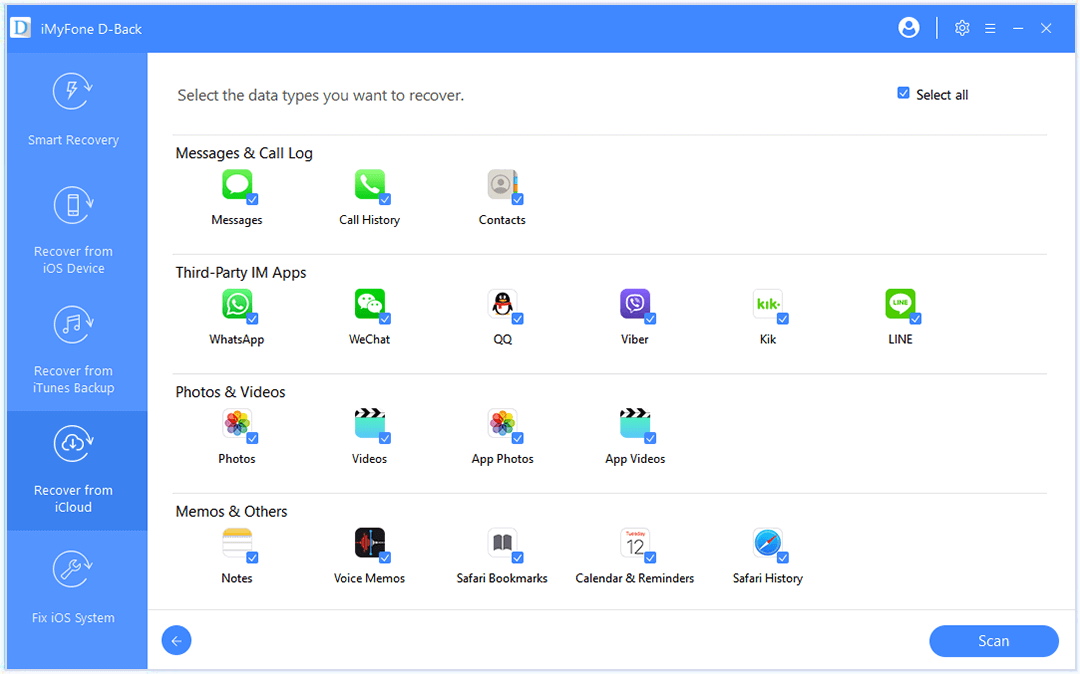Select the WeChat data type icon
The width and height of the screenshot is (1080, 674).
coord(369,304)
